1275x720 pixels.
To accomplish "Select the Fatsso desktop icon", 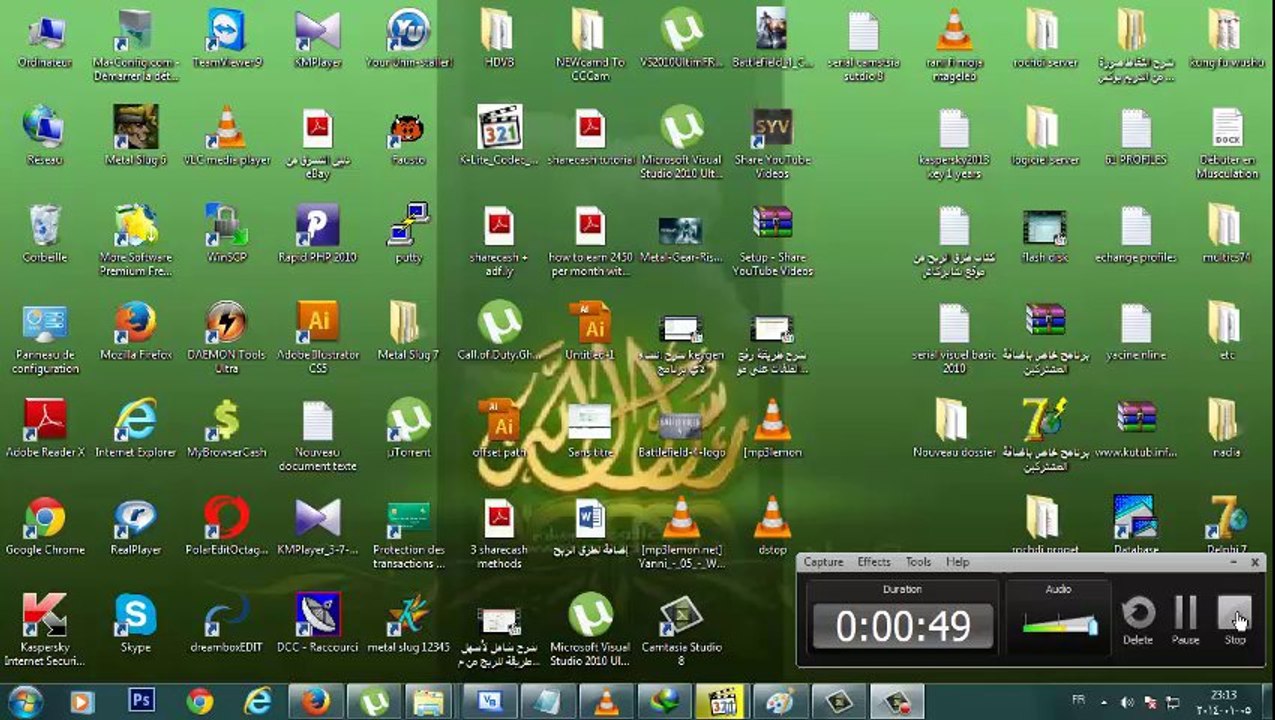I will coord(408,136).
